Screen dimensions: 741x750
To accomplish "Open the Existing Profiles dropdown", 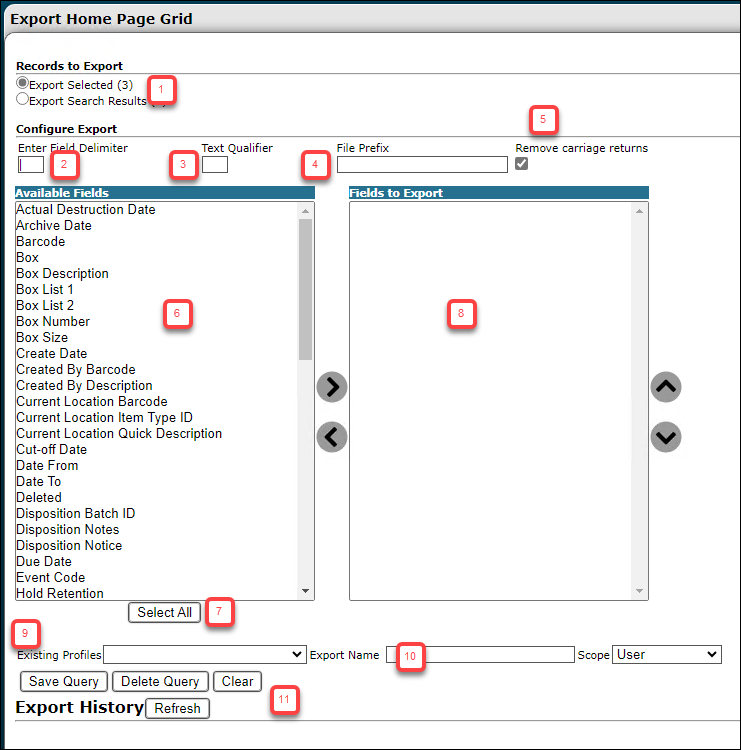I will click(204, 654).
